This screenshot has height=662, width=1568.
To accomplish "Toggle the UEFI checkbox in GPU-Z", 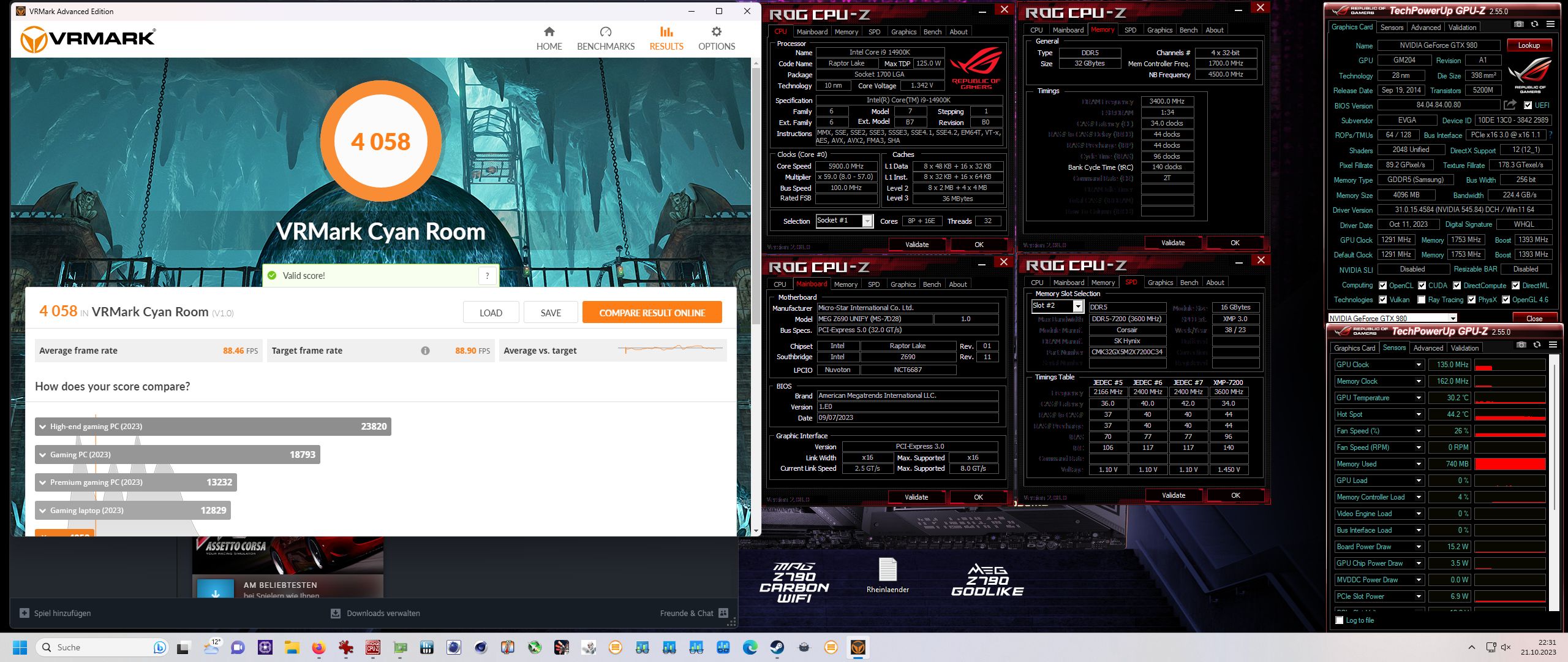I will click(x=1528, y=105).
